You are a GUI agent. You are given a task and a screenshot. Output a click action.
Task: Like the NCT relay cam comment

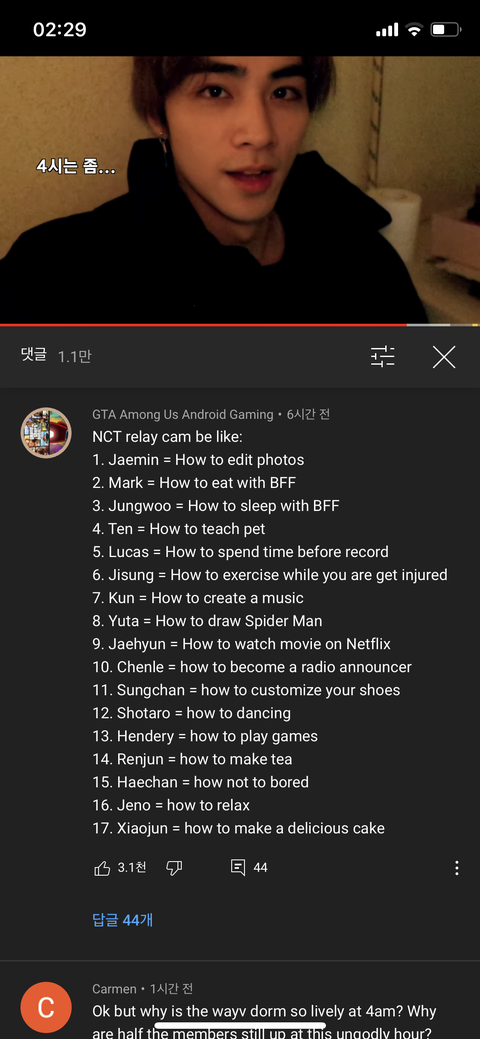[102, 868]
